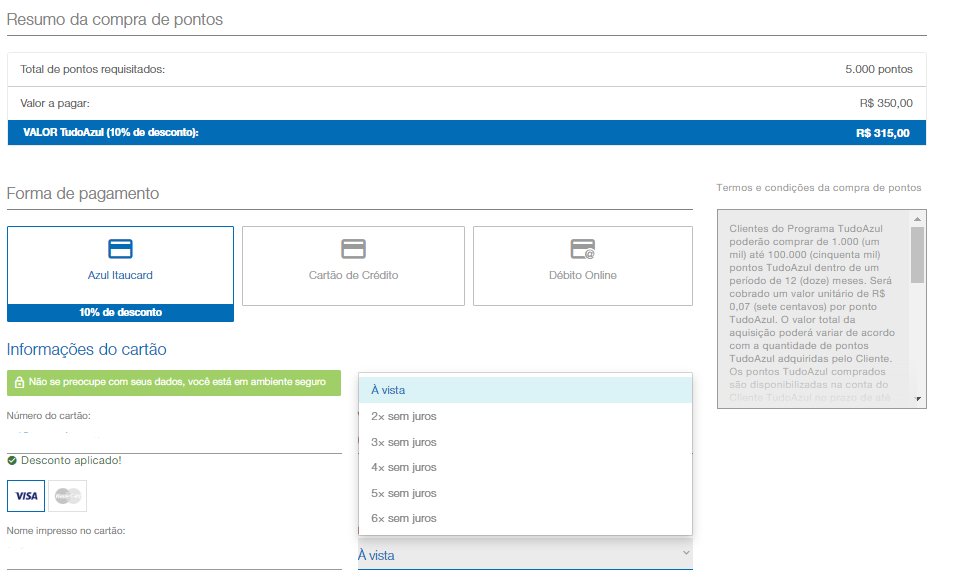Click the Valor a pagar label
The image size is (953, 578).
click(x=55, y=103)
